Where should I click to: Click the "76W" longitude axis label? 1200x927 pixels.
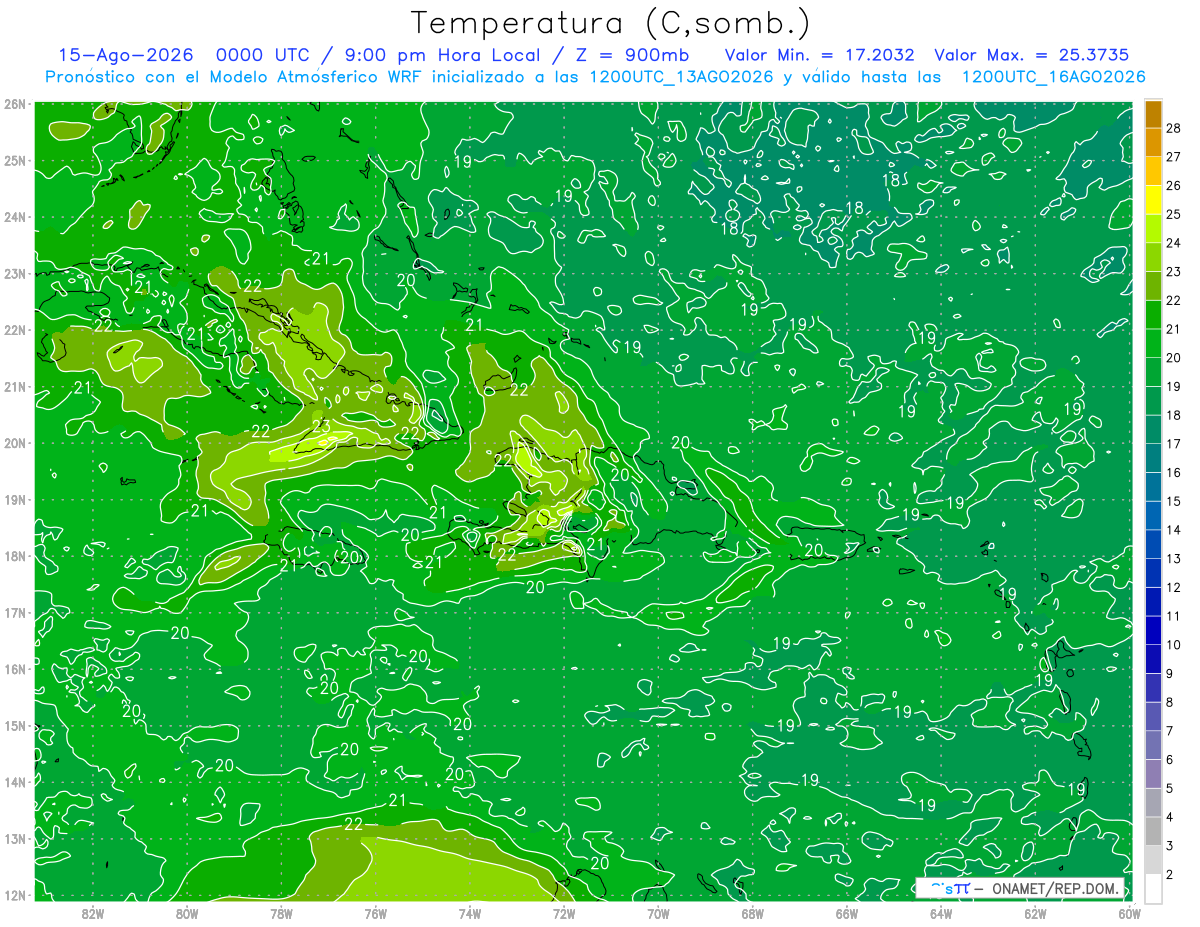click(x=376, y=913)
